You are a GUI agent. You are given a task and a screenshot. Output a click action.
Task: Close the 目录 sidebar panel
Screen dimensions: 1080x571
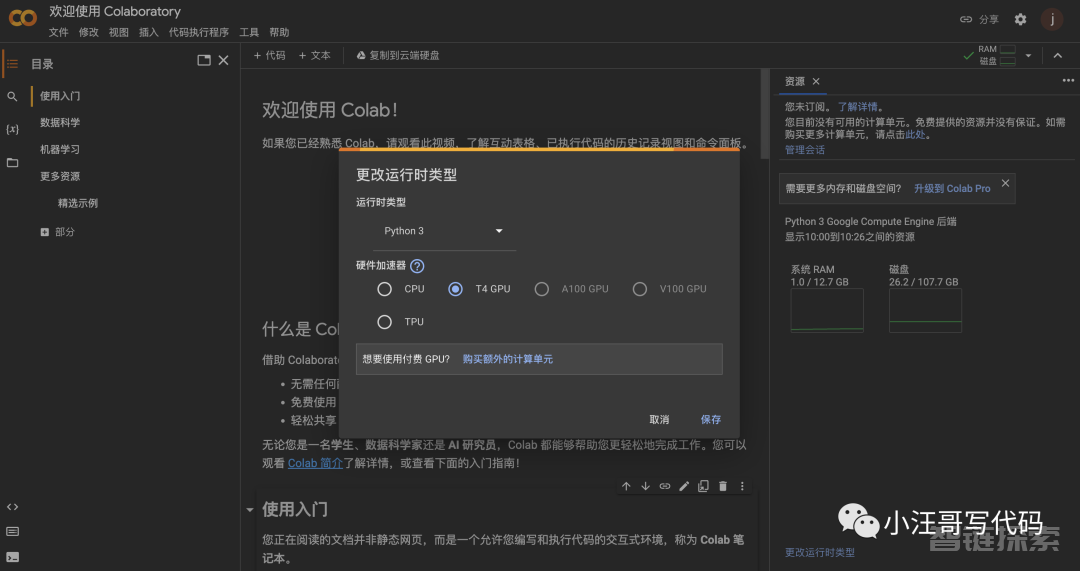tap(223, 61)
